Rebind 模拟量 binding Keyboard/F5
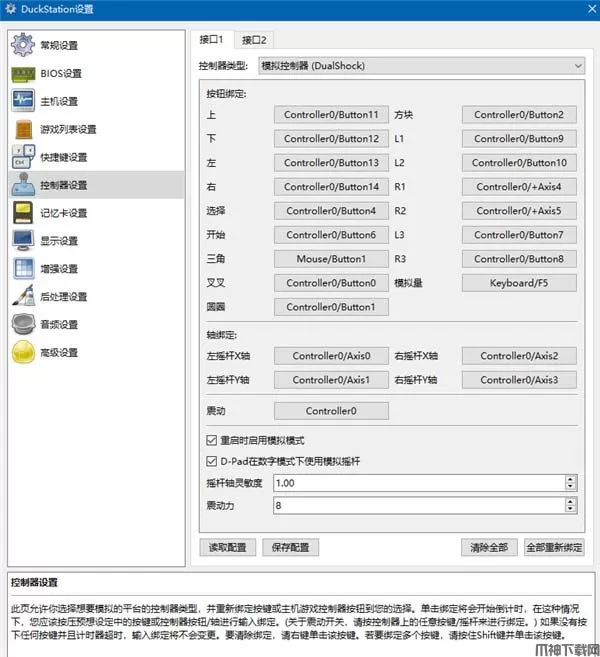600x657 pixels. pos(519,283)
